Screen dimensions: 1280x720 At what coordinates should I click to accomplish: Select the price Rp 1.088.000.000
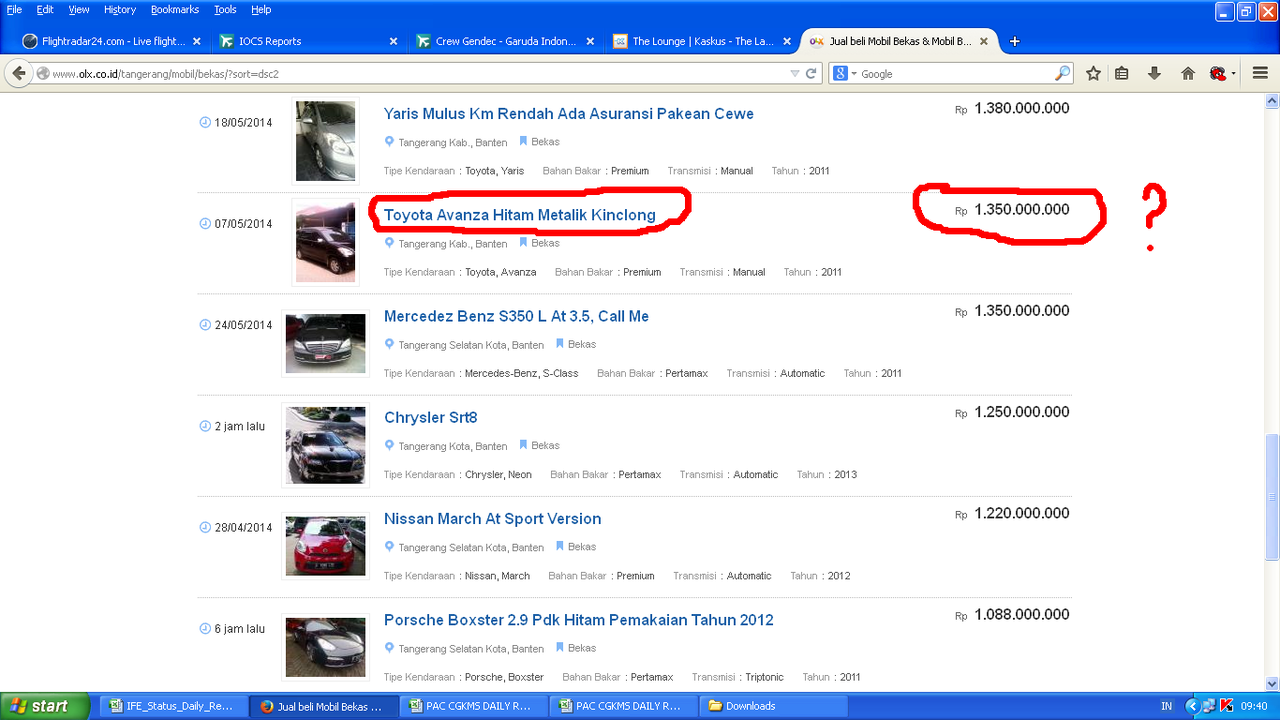point(1012,615)
